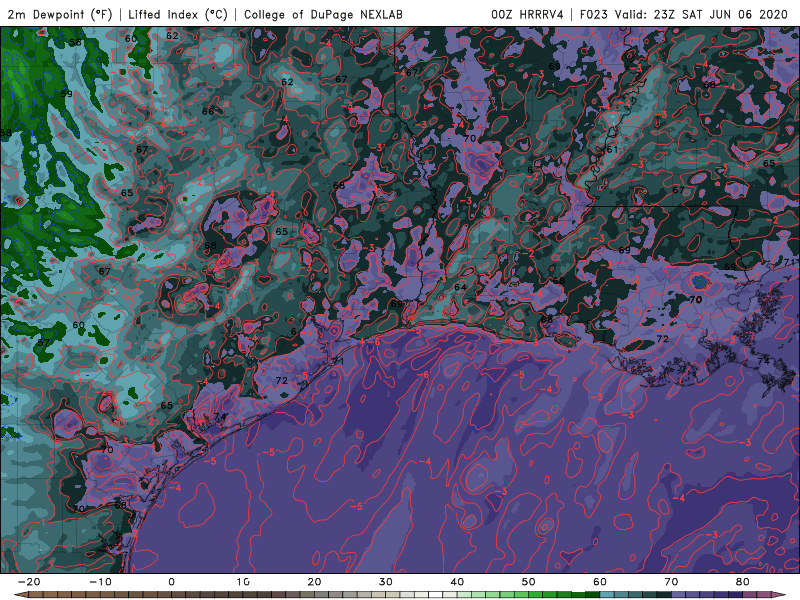Image resolution: width=800 pixels, height=600 pixels.
Task: Click the 30 label on the color scale
Action: 386,582
